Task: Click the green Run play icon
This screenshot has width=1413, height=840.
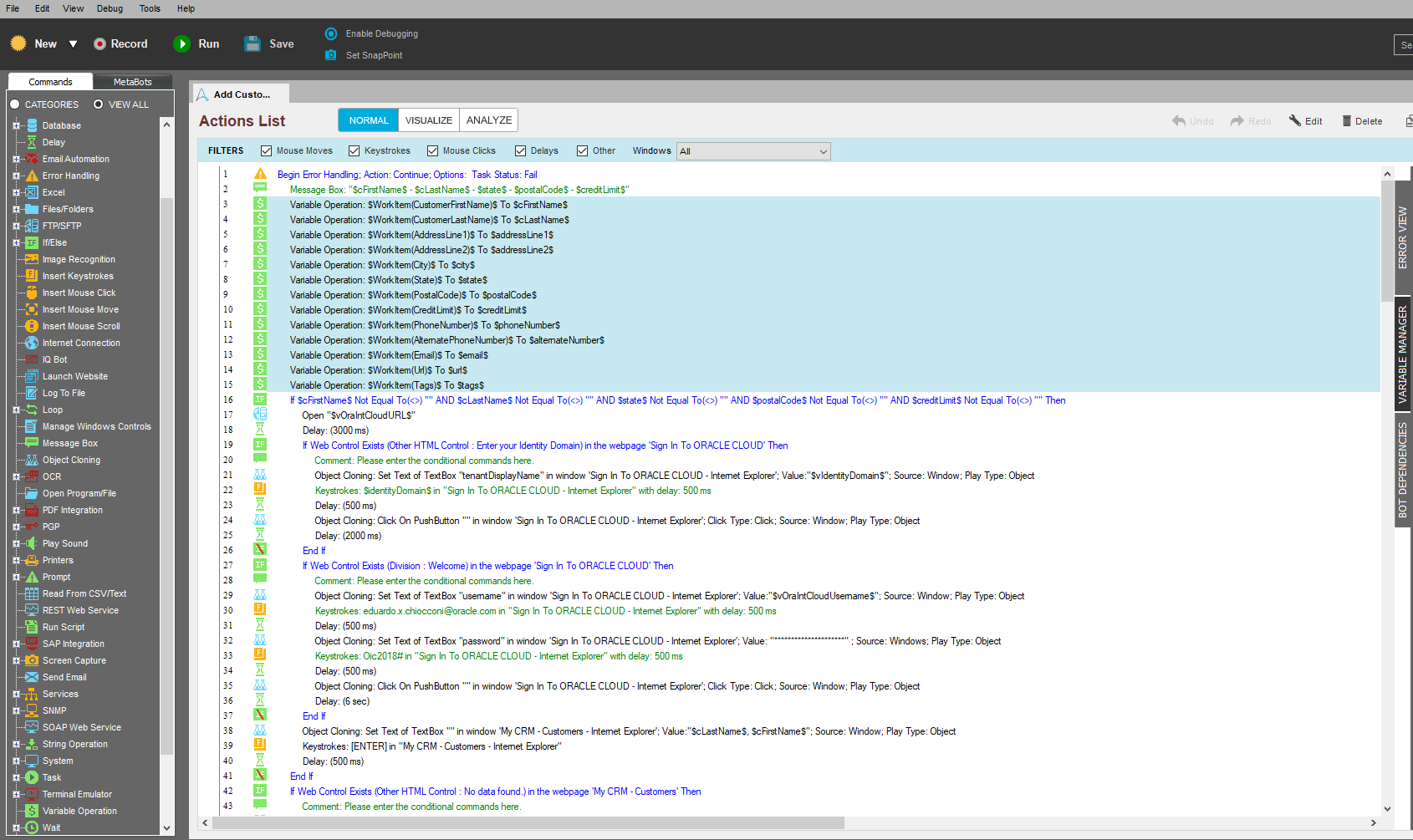Action: point(181,44)
